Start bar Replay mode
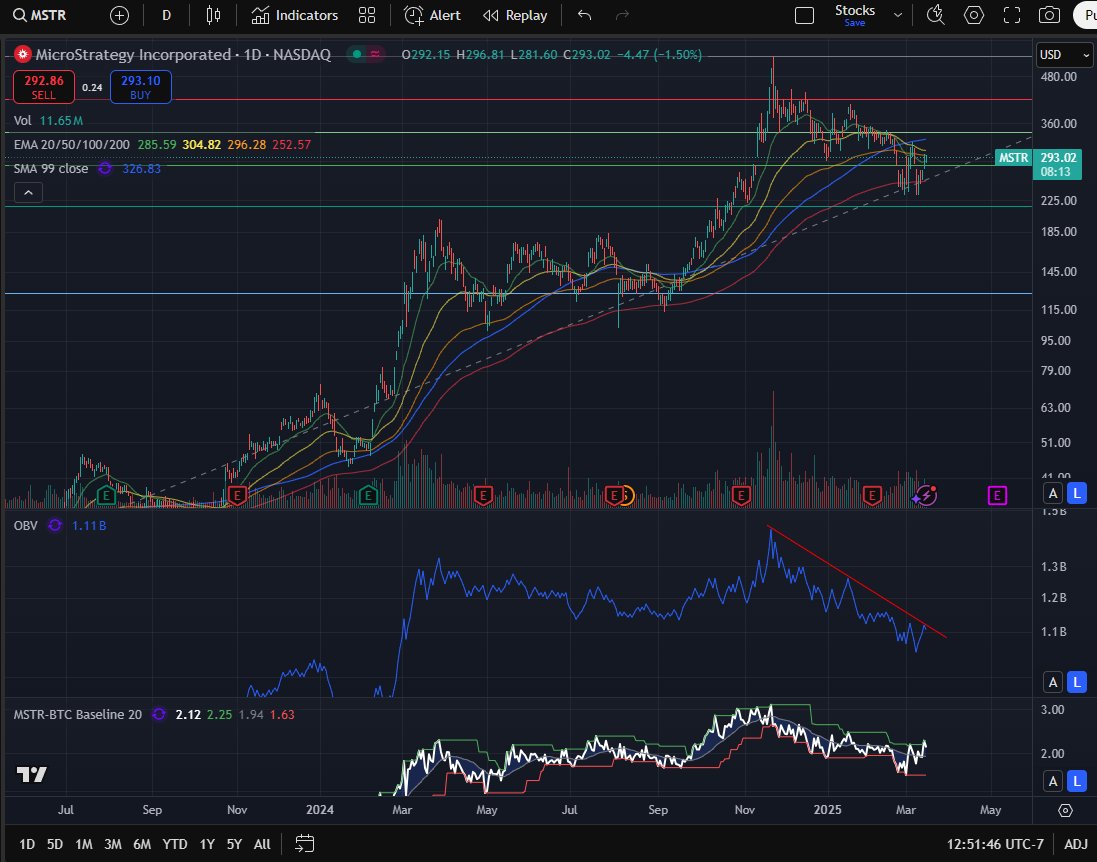The height and width of the screenshot is (862, 1097). (516, 15)
